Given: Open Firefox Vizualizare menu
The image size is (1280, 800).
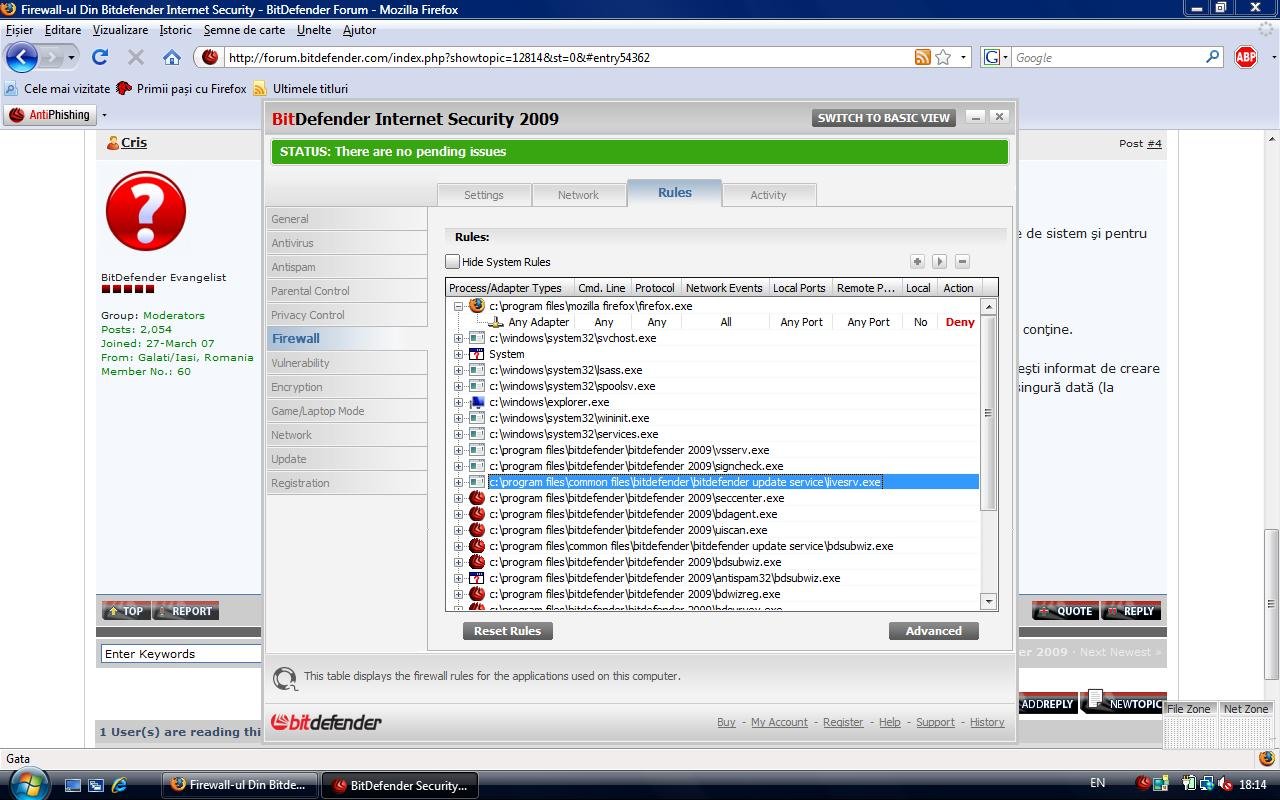Looking at the screenshot, I should click(x=120, y=30).
